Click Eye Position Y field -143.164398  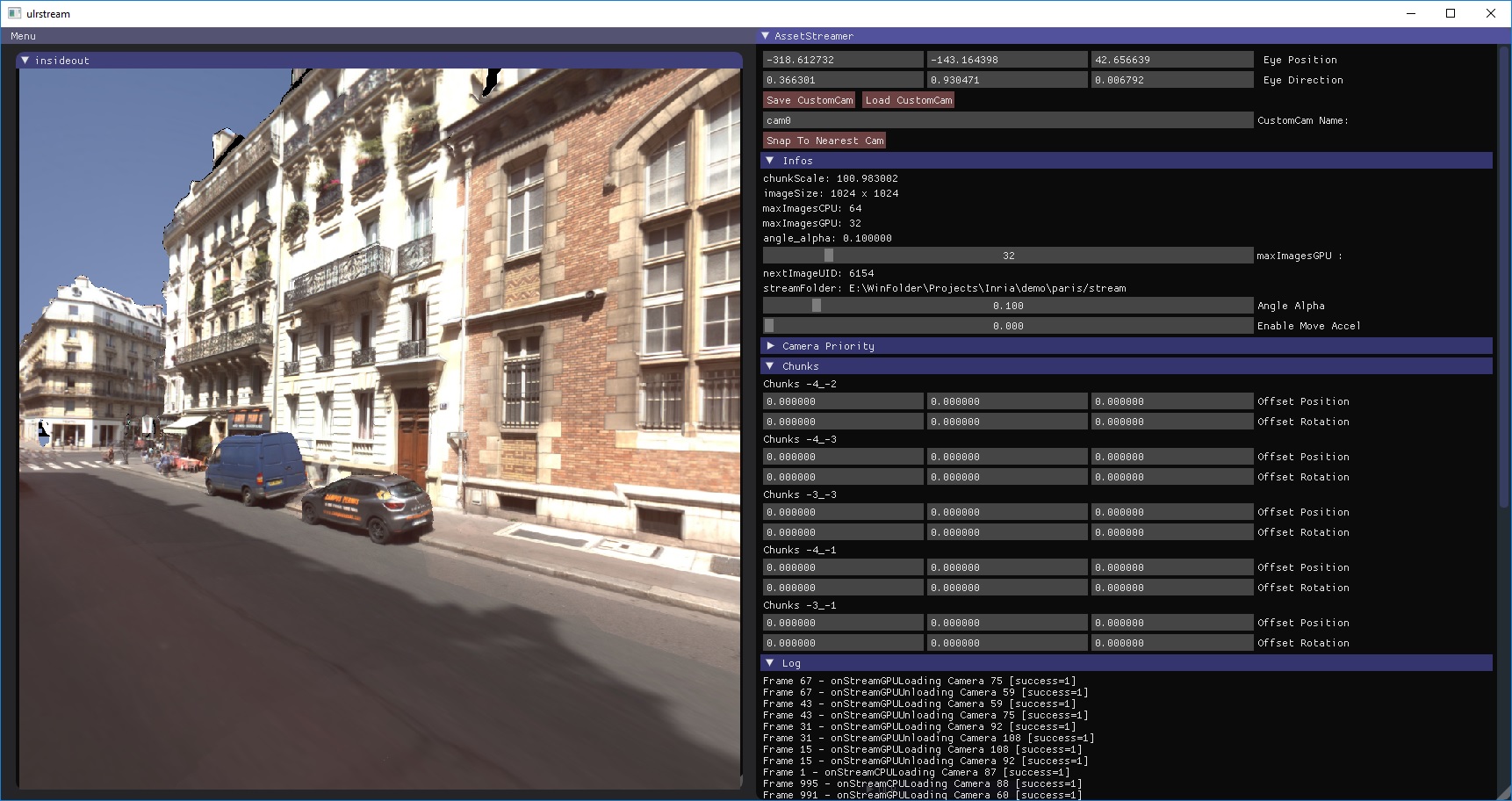[1007, 60]
